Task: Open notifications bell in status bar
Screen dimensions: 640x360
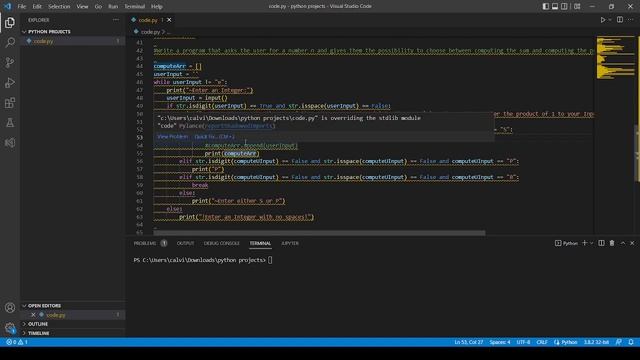Action: coord(631,342)
